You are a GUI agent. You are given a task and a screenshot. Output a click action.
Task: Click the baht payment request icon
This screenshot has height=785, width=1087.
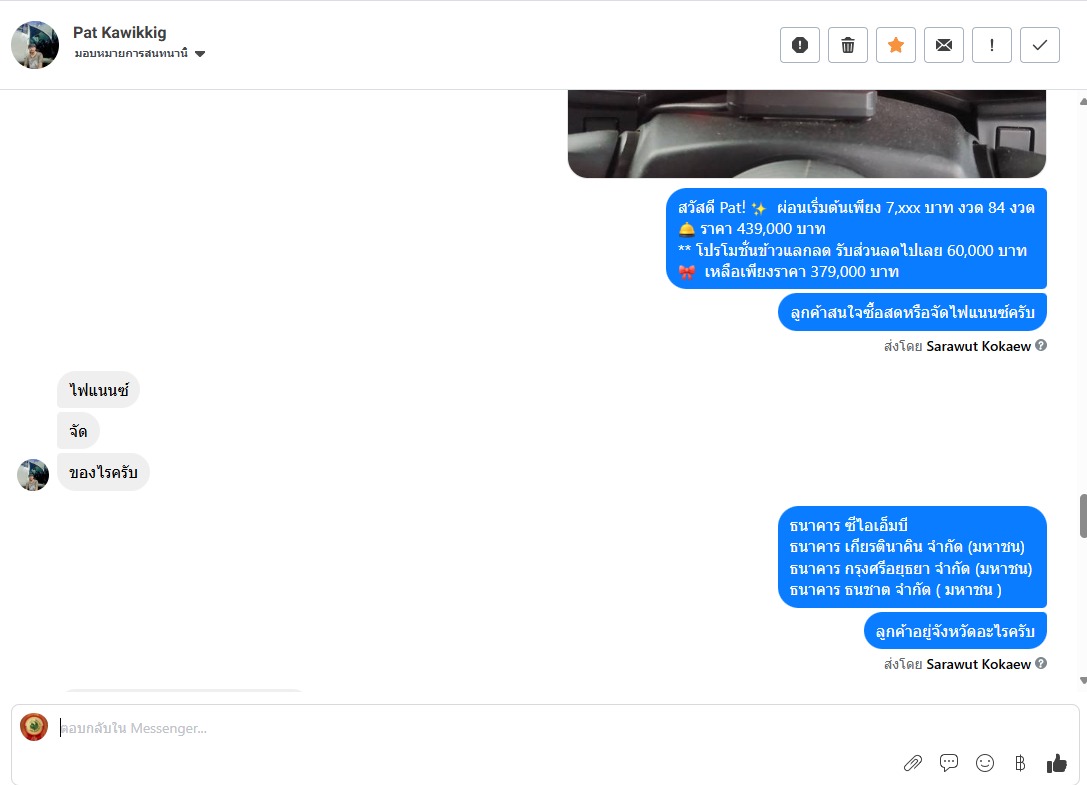[x=1020, y=763]
